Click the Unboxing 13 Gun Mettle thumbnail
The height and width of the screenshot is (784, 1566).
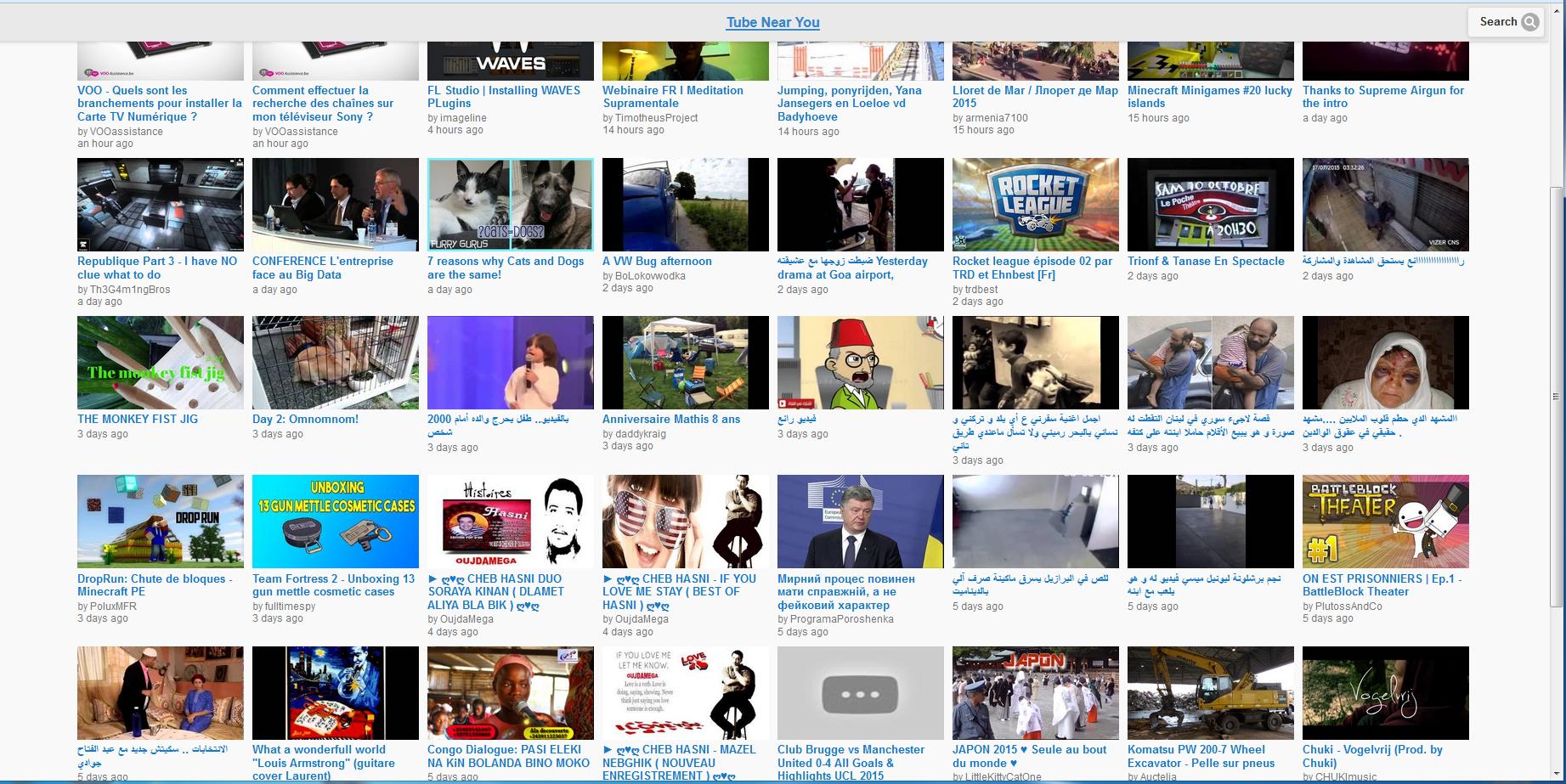tap(335, 521)
